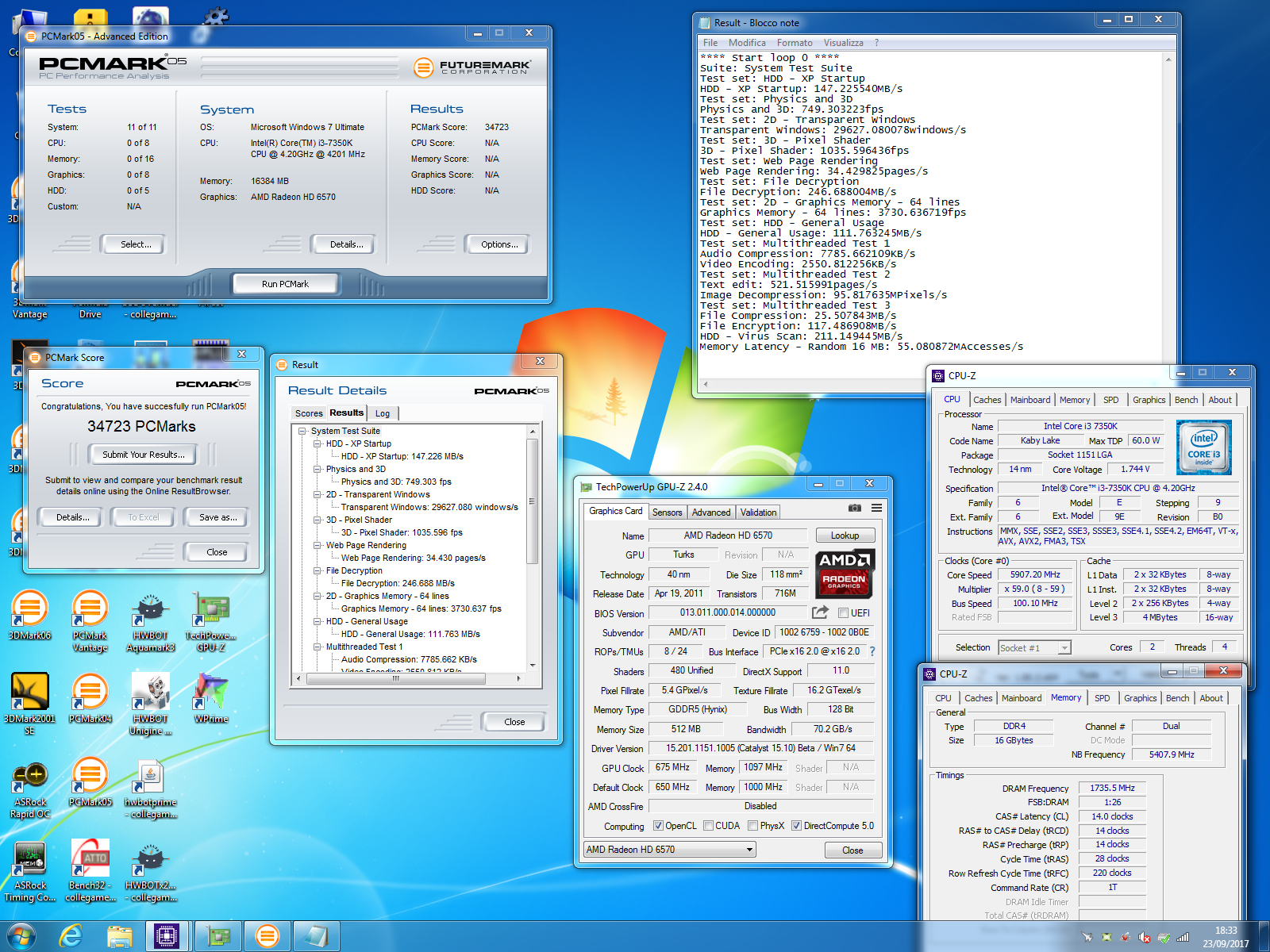
Task: Switch to the PCMark05 taskbar button
Action: [267, 937]
